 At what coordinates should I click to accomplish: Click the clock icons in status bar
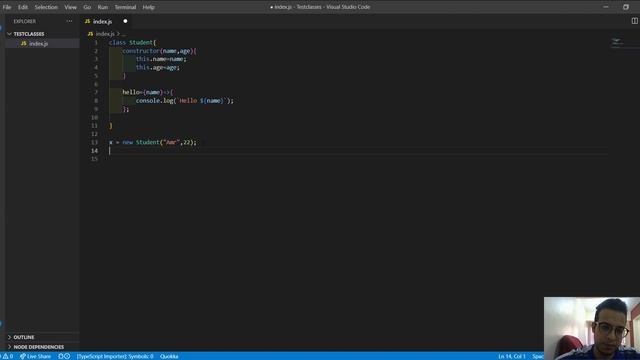pyautogui.click(x=64, y=356)
